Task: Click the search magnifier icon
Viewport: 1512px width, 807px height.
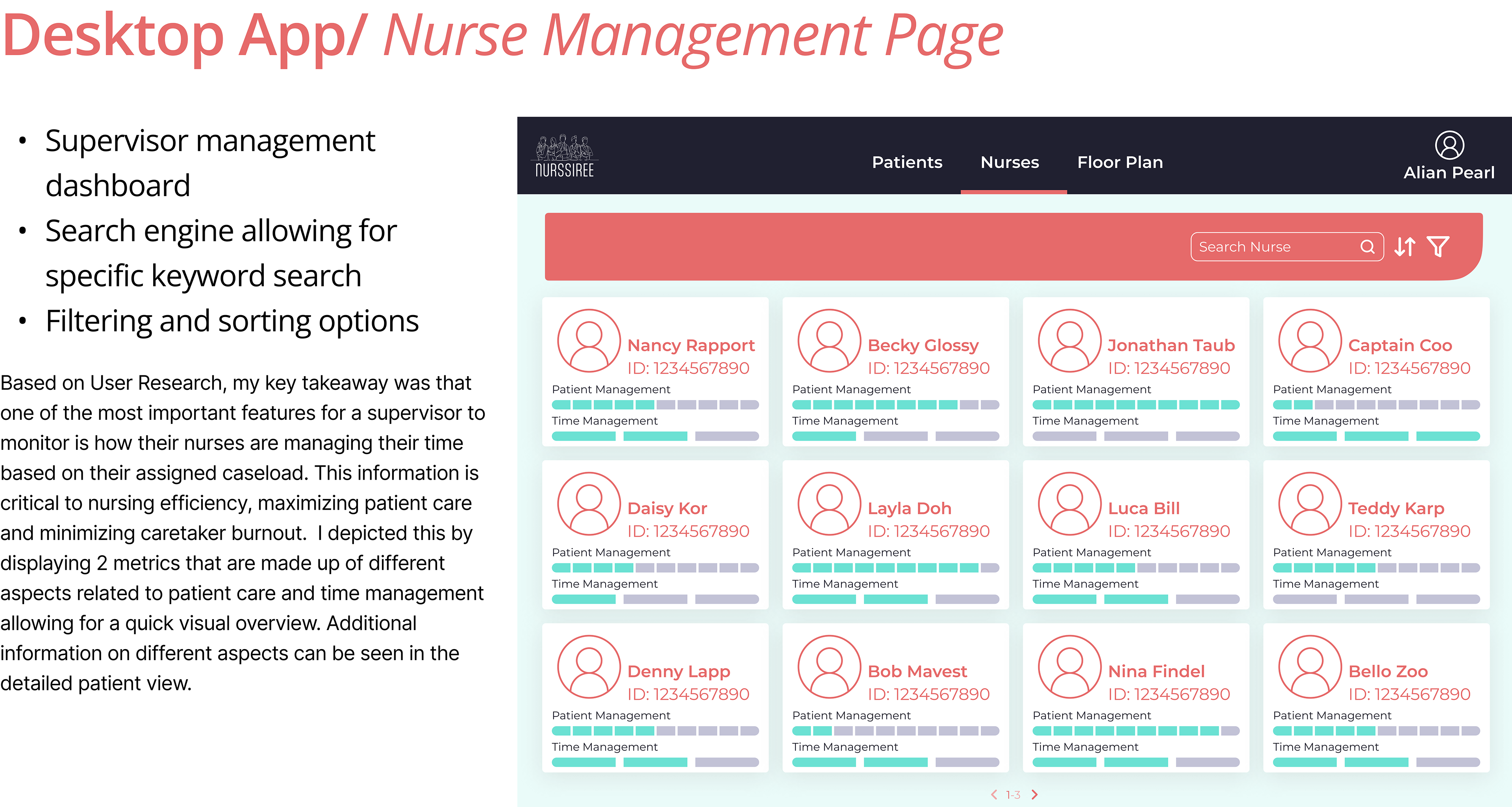Action: pyautogui.click(x=1367, y=247)
